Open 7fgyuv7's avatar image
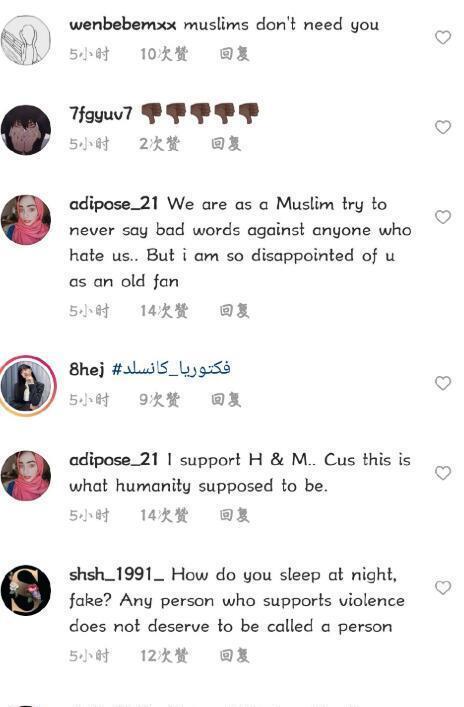464x707 pixels. (x=26, y=130)
